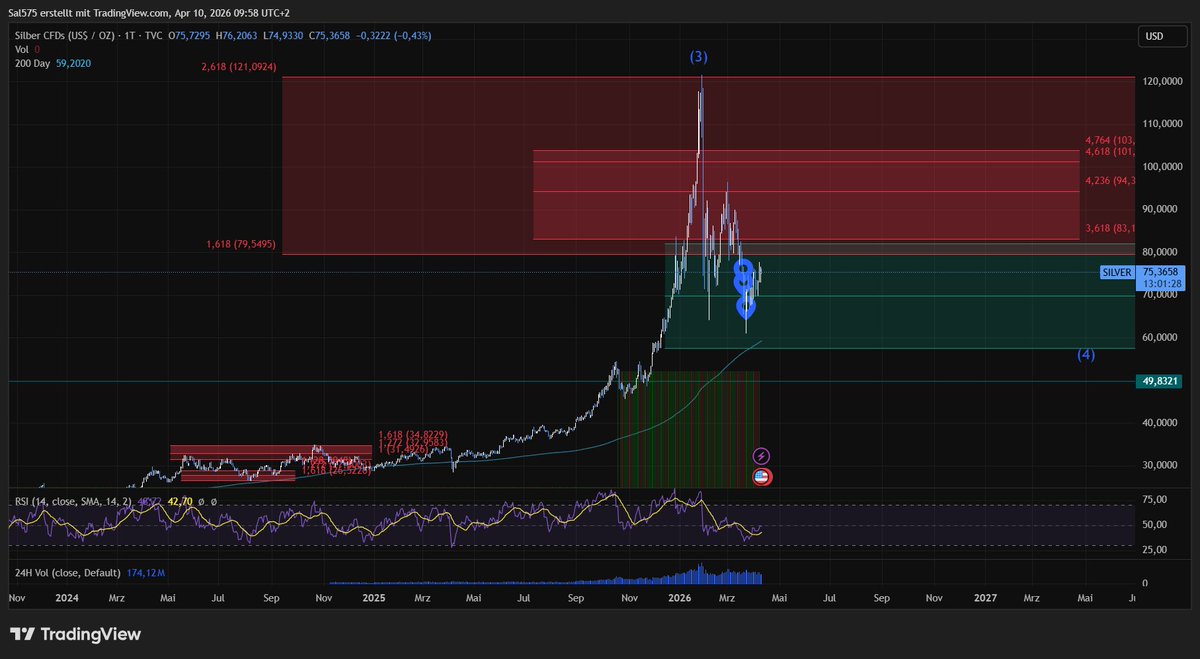Click the 3,618 Fibonacci level label
1200x659 pixels.
tap(1110, 229)
